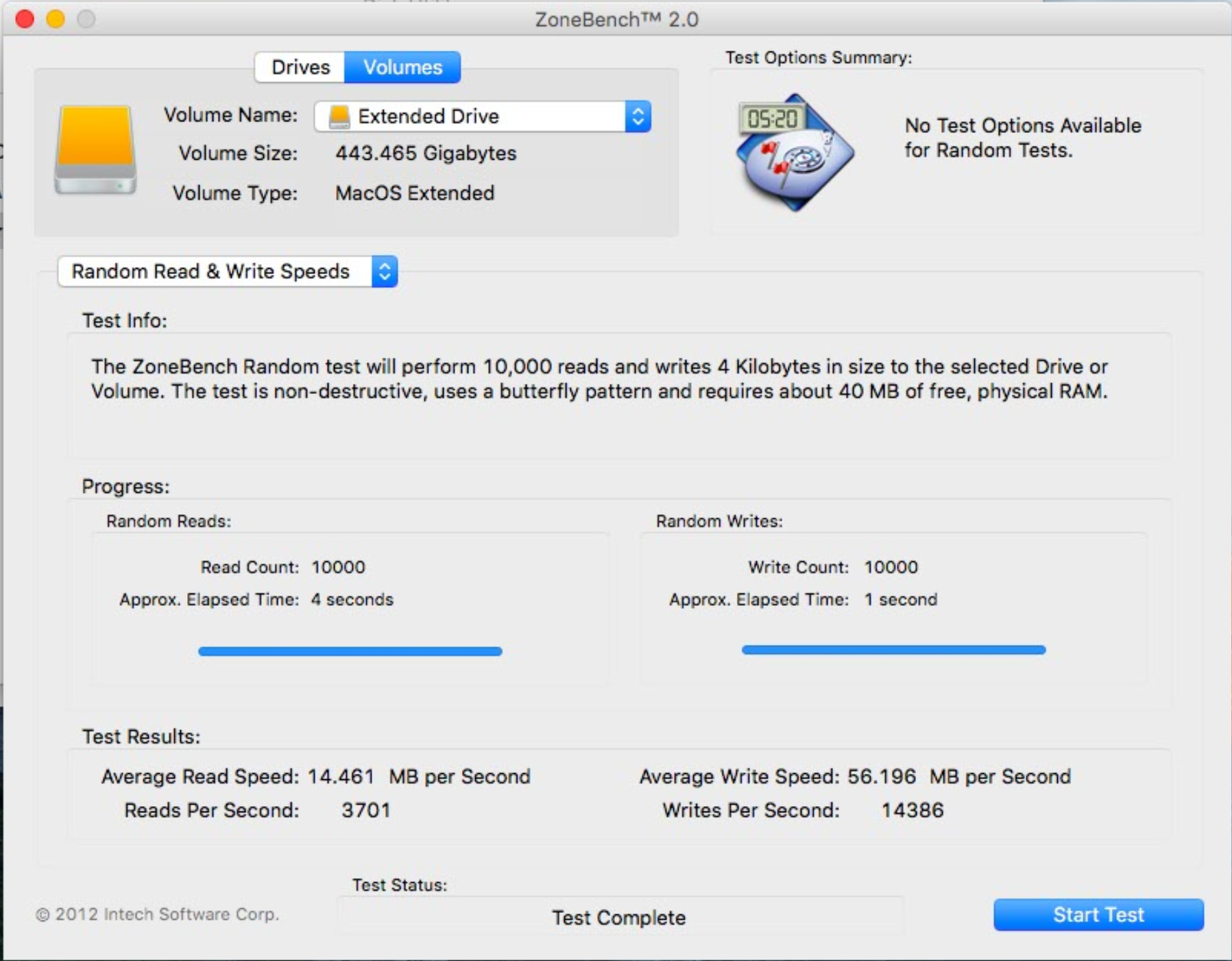1232x961 pixels.
Task: Close the ZoneBench window with the red button
Action: coord(25,19)
